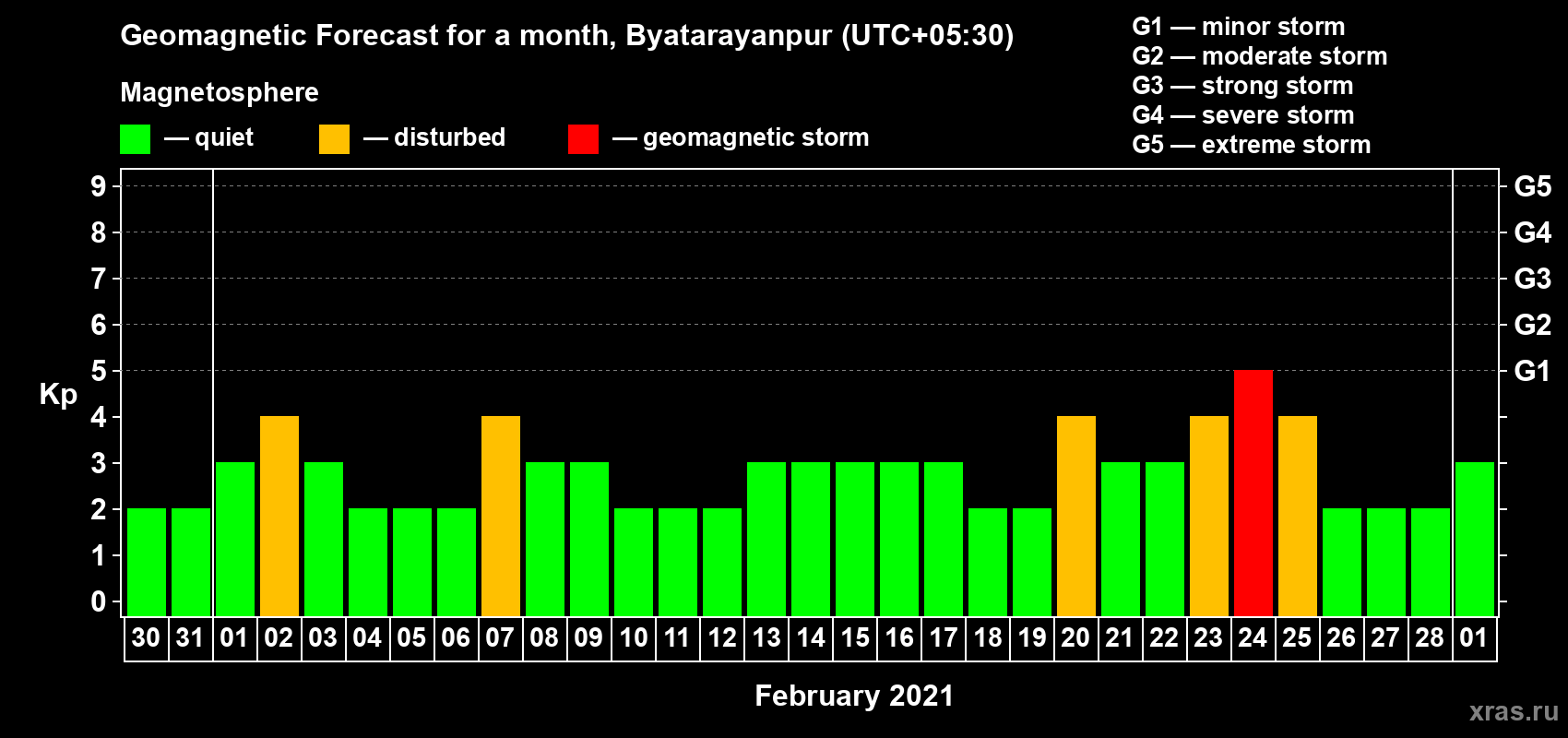The image size is (1568, 738).
Task: Select the green bar above date 30
Action: (x=147, y=563)
